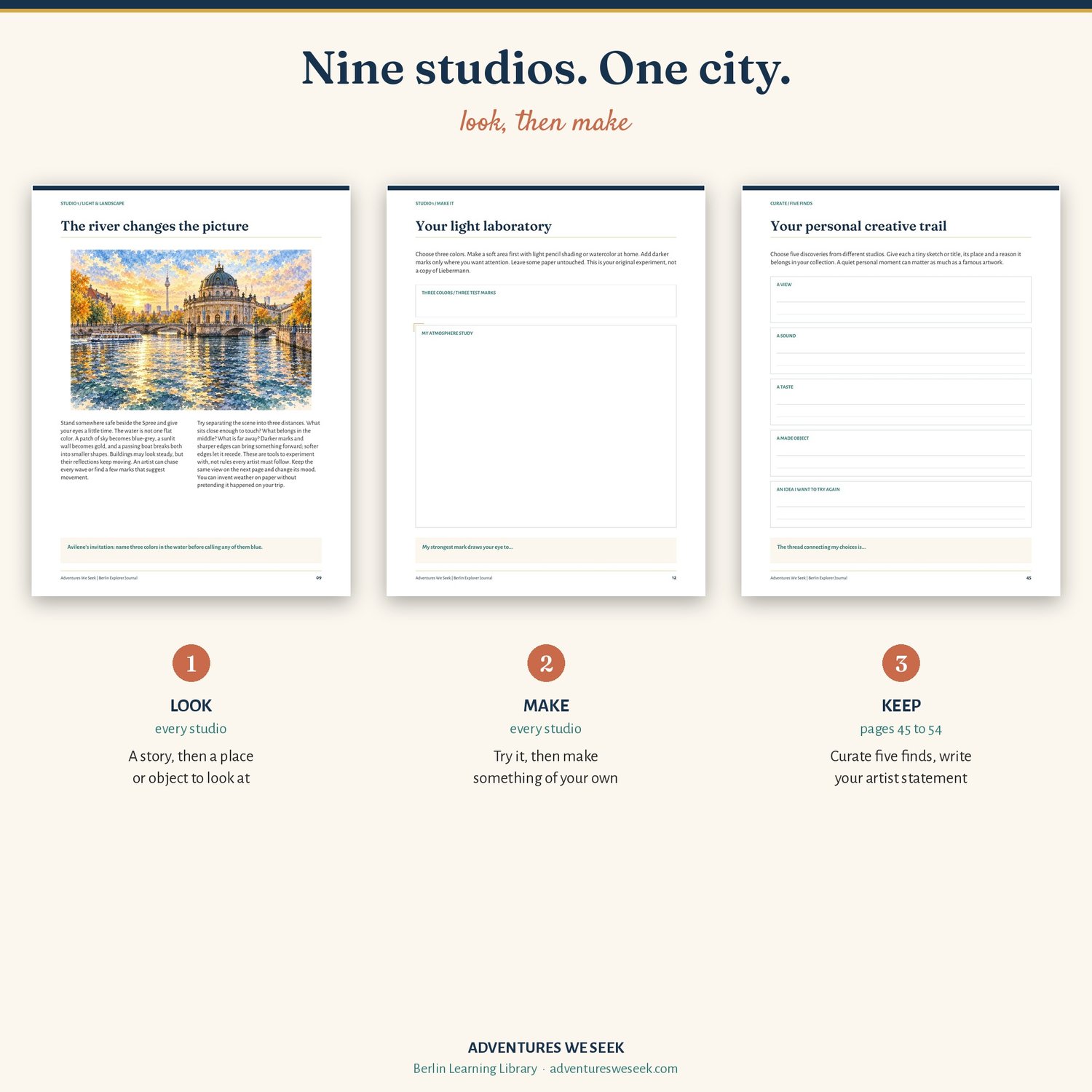The height and width of the screenshot is (1092, 1092).
Task: Click inside 'My atmosphere study' box
Action: 546,427
